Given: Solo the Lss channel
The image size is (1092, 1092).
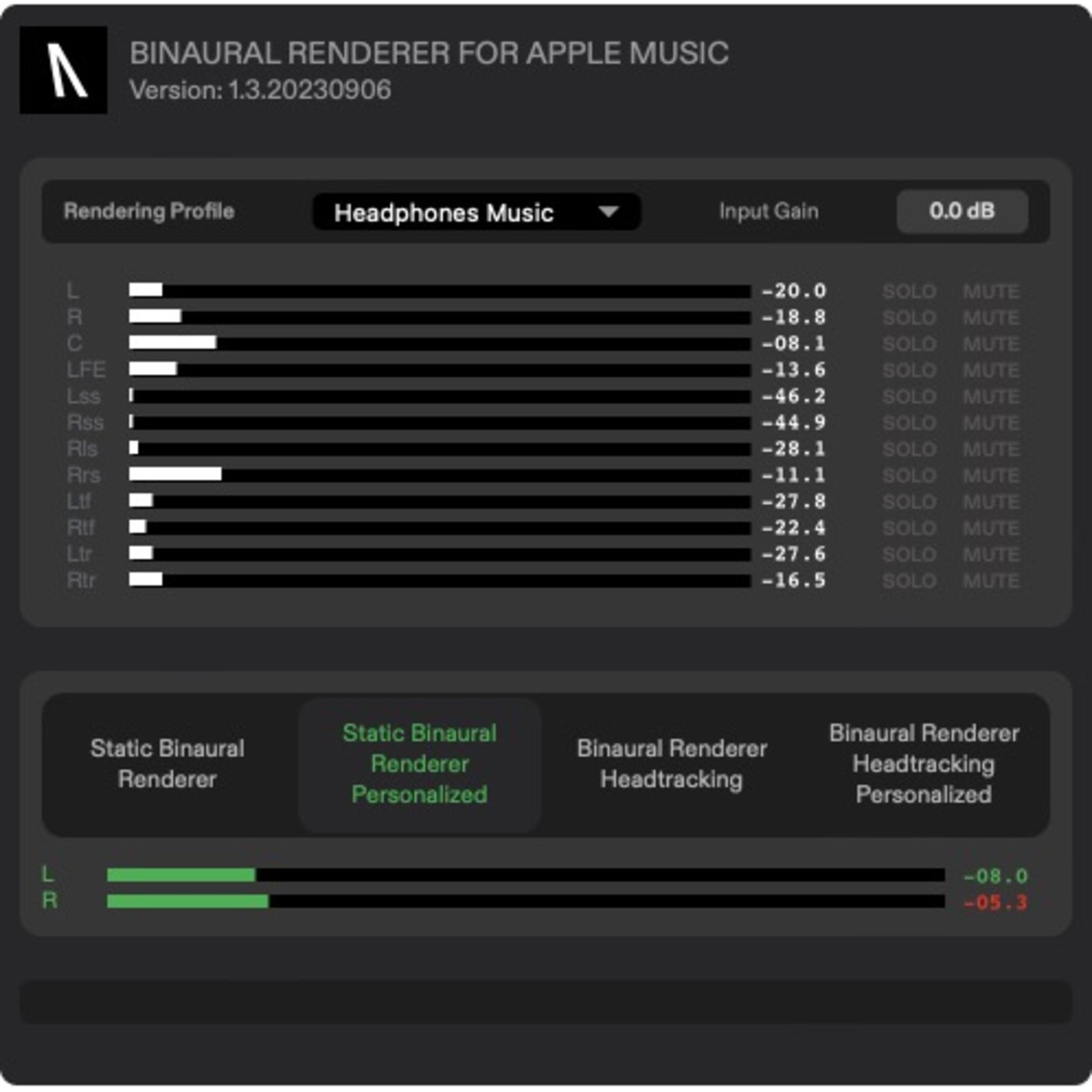Looking at the screenshot, I should coord(909,397).
